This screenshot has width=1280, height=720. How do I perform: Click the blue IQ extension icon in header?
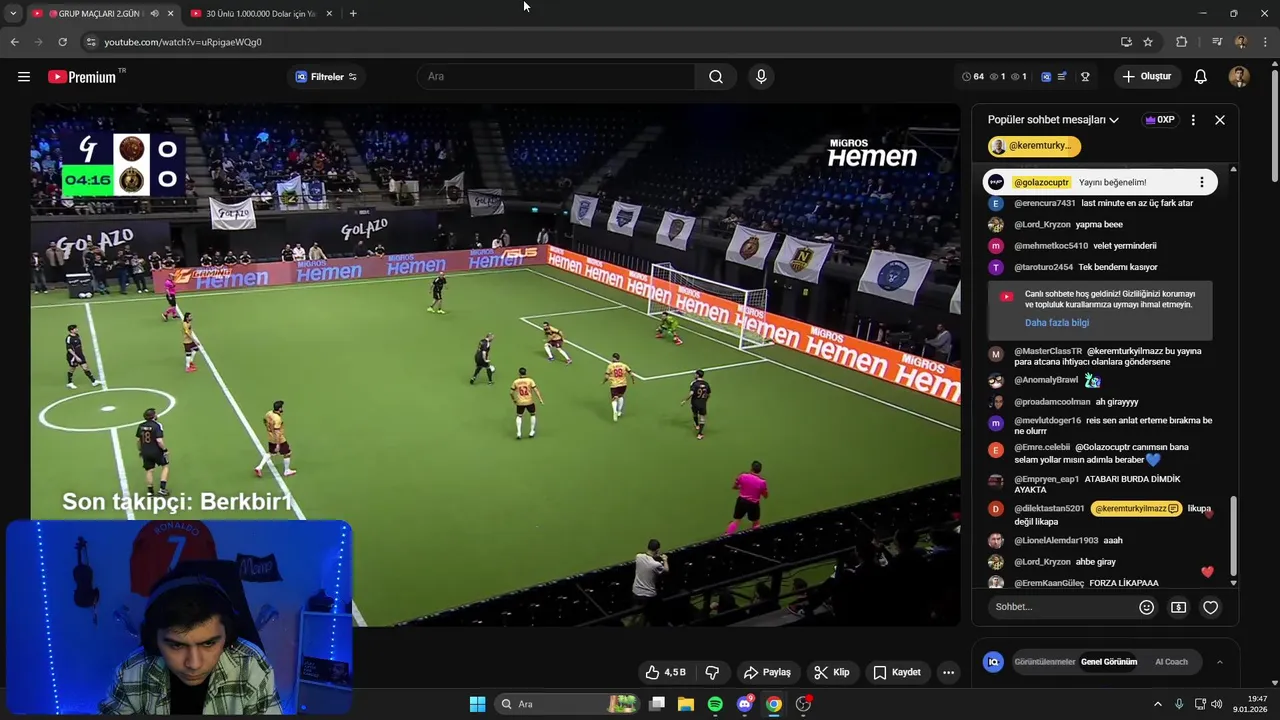pyautogui.click(x=1046, y=77)
